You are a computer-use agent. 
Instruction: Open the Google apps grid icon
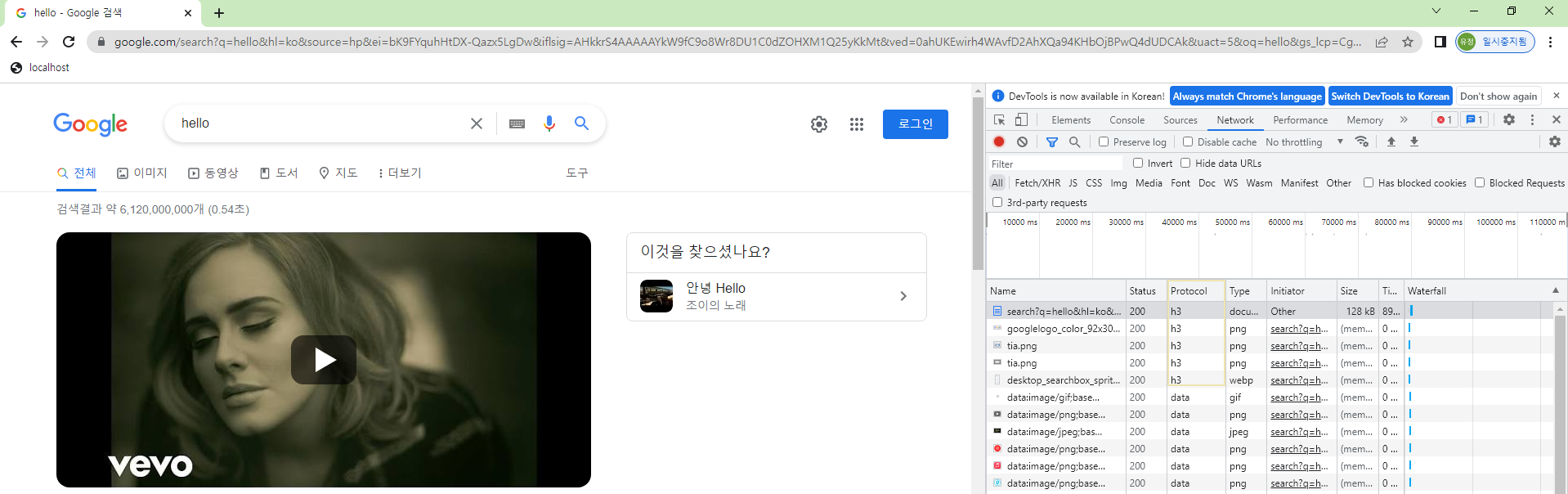coord(857,124)
